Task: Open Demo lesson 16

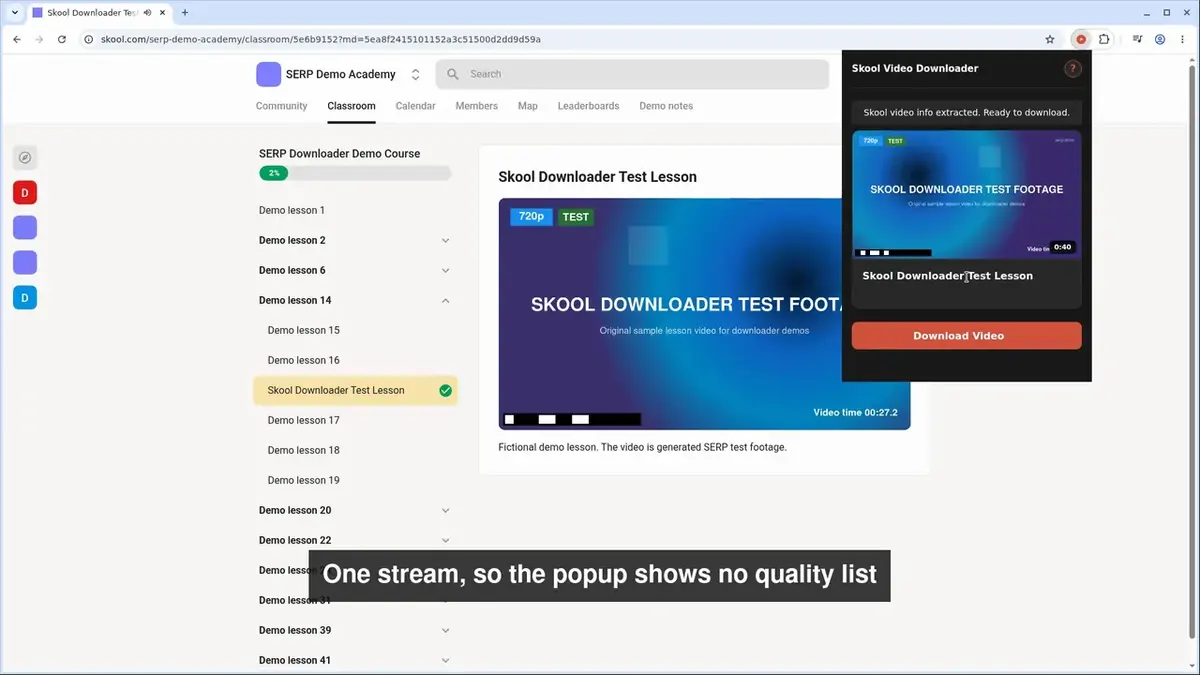Action: click(304, 360)
